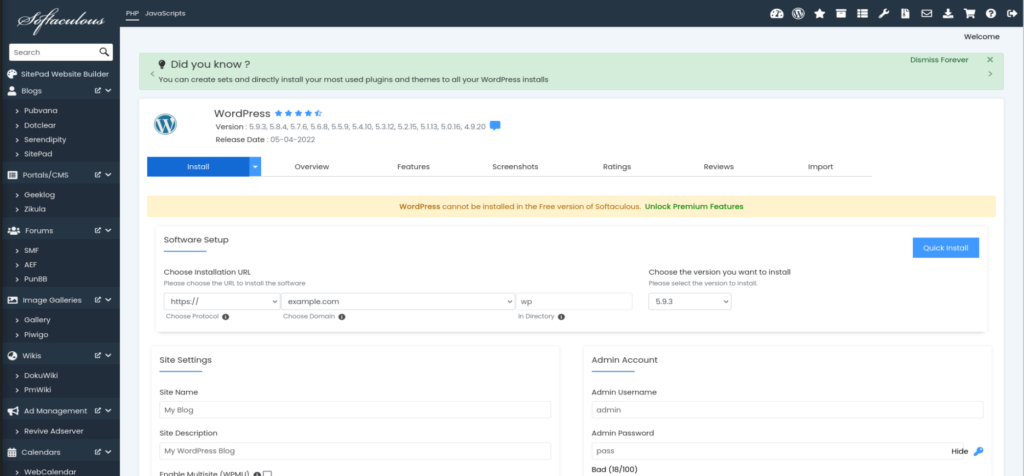Switch to the Screenshots tab
The height and width of the screenshot is (476, 1024).
pos(515,167)
